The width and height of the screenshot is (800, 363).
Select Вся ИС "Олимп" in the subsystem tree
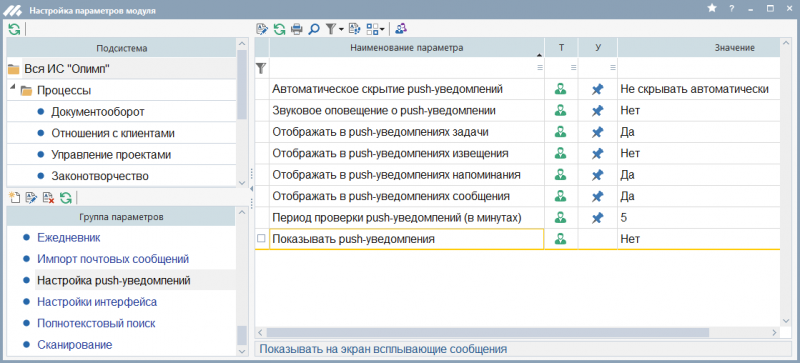(66, 69)
